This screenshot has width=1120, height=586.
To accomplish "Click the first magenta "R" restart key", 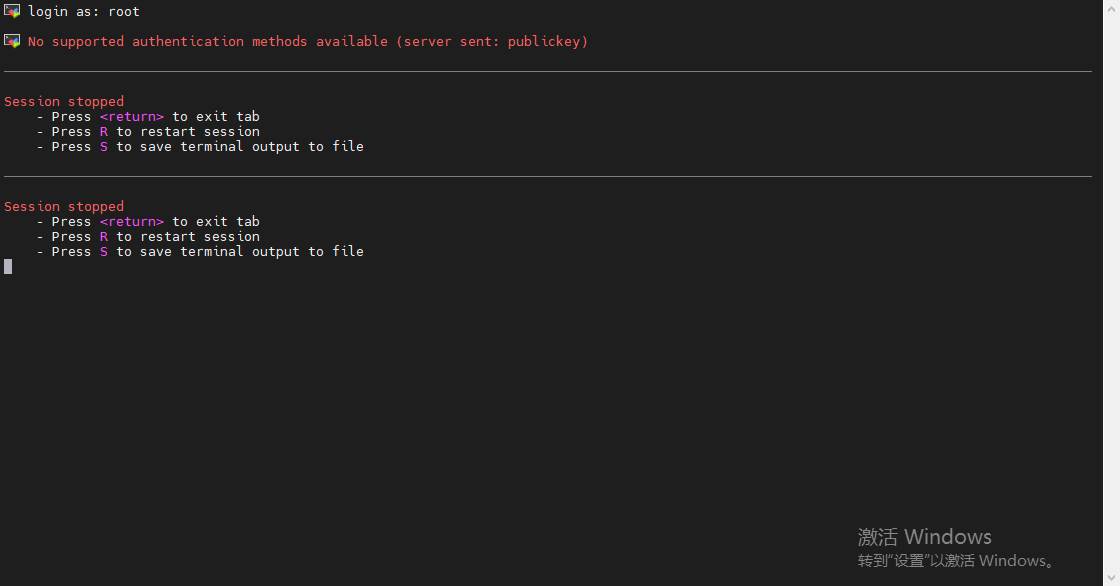I will pyautogui.click(x=104, y=132).
